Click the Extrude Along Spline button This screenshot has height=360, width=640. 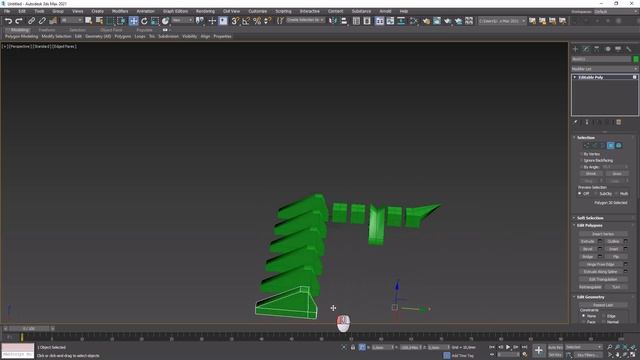[600, 272]
